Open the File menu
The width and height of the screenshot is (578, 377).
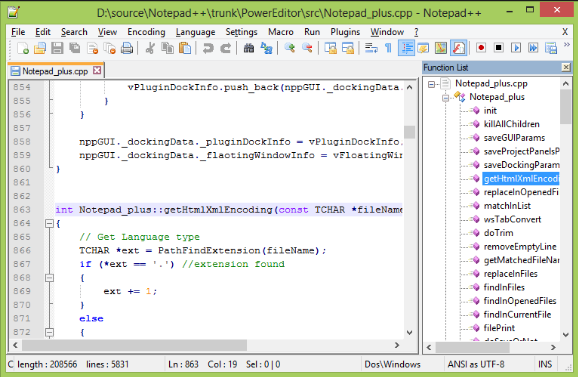coord(18,32)
